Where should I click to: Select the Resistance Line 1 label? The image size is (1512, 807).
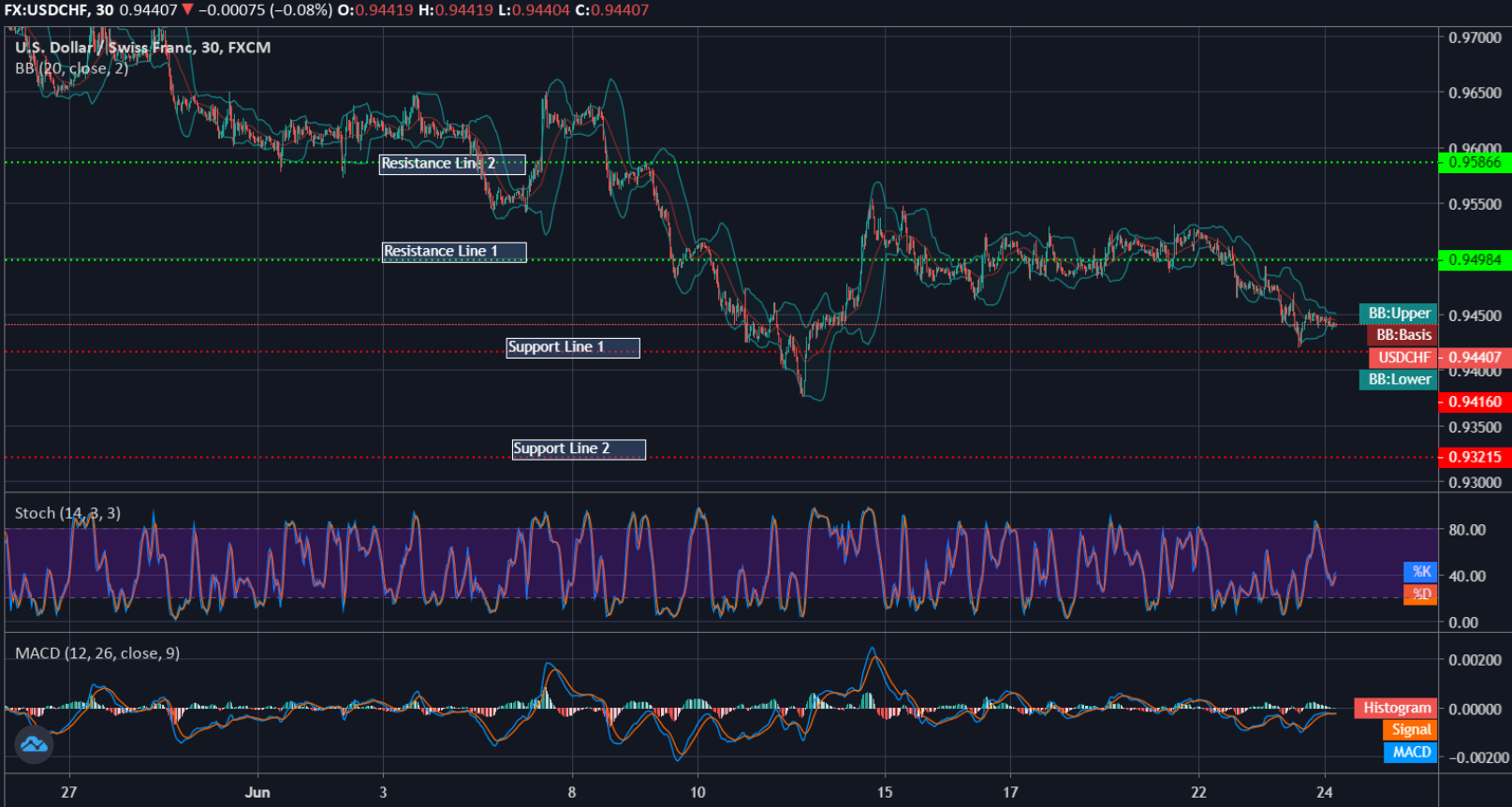[x=454, y=252]
